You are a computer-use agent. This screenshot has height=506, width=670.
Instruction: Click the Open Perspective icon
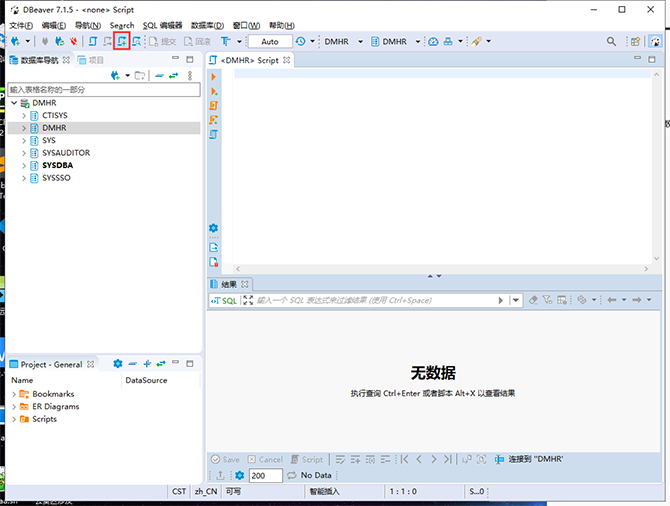coord(635,41)
